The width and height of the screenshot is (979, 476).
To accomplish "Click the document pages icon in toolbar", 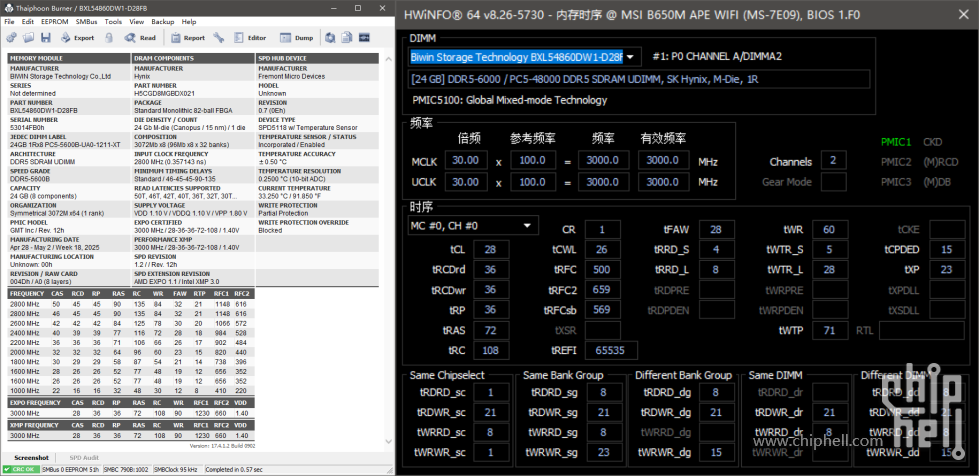I will pyautogui.click(x=347, y=37).
